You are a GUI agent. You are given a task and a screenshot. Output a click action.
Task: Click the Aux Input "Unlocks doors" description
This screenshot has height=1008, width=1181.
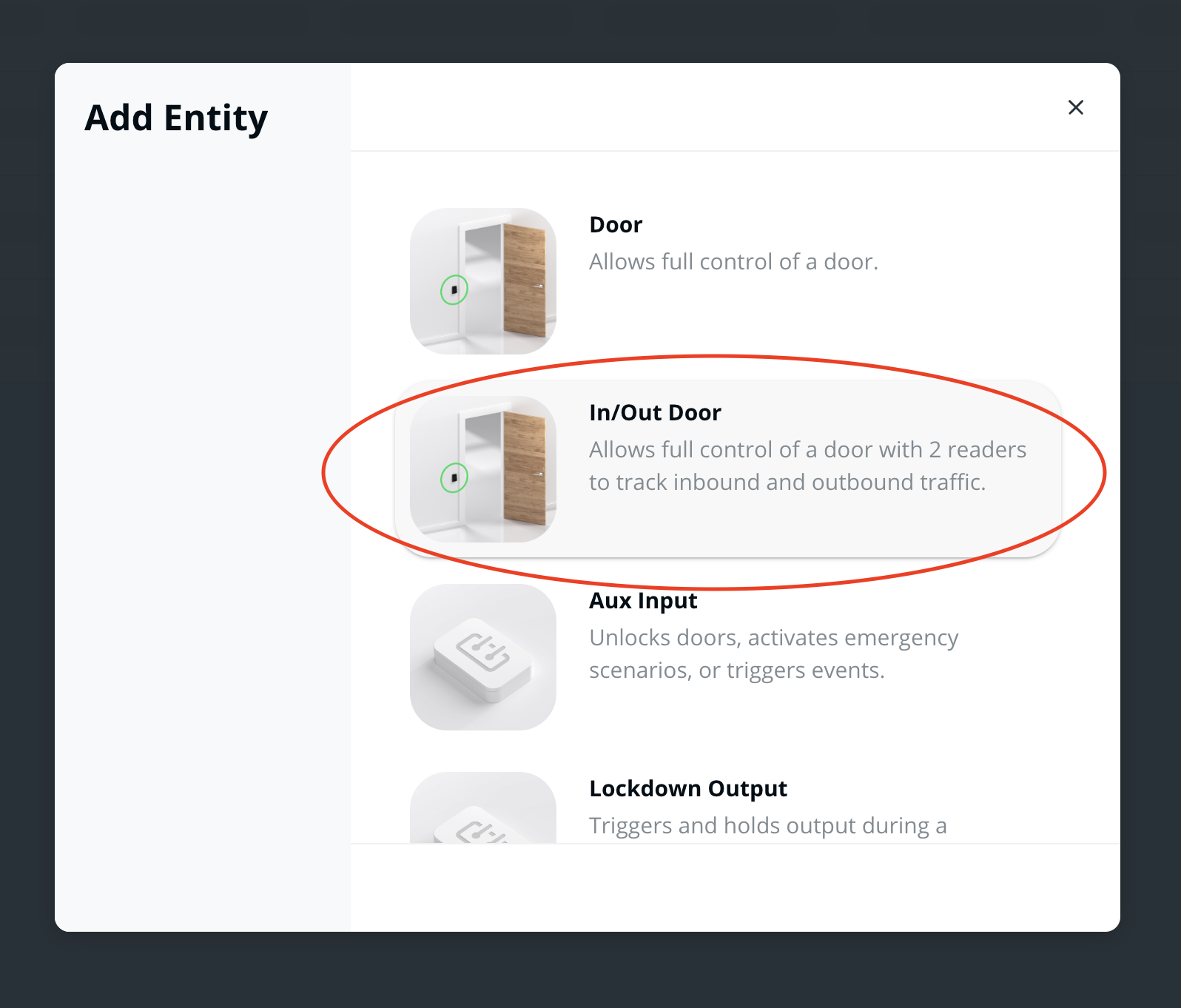[x=773, y=653]
